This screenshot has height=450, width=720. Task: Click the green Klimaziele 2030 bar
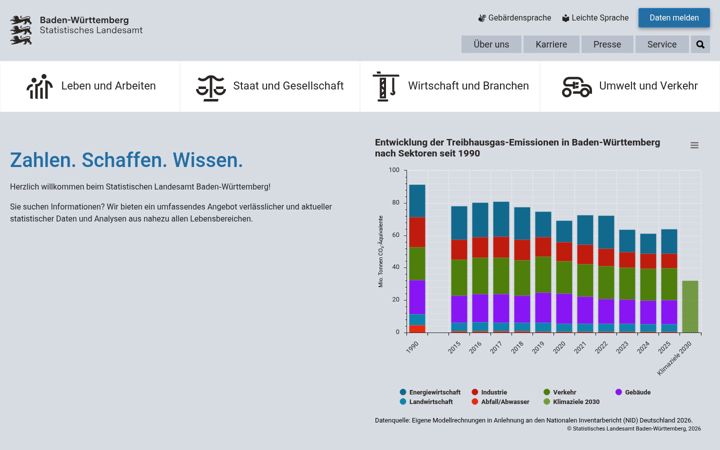click(x=690, y=306)
